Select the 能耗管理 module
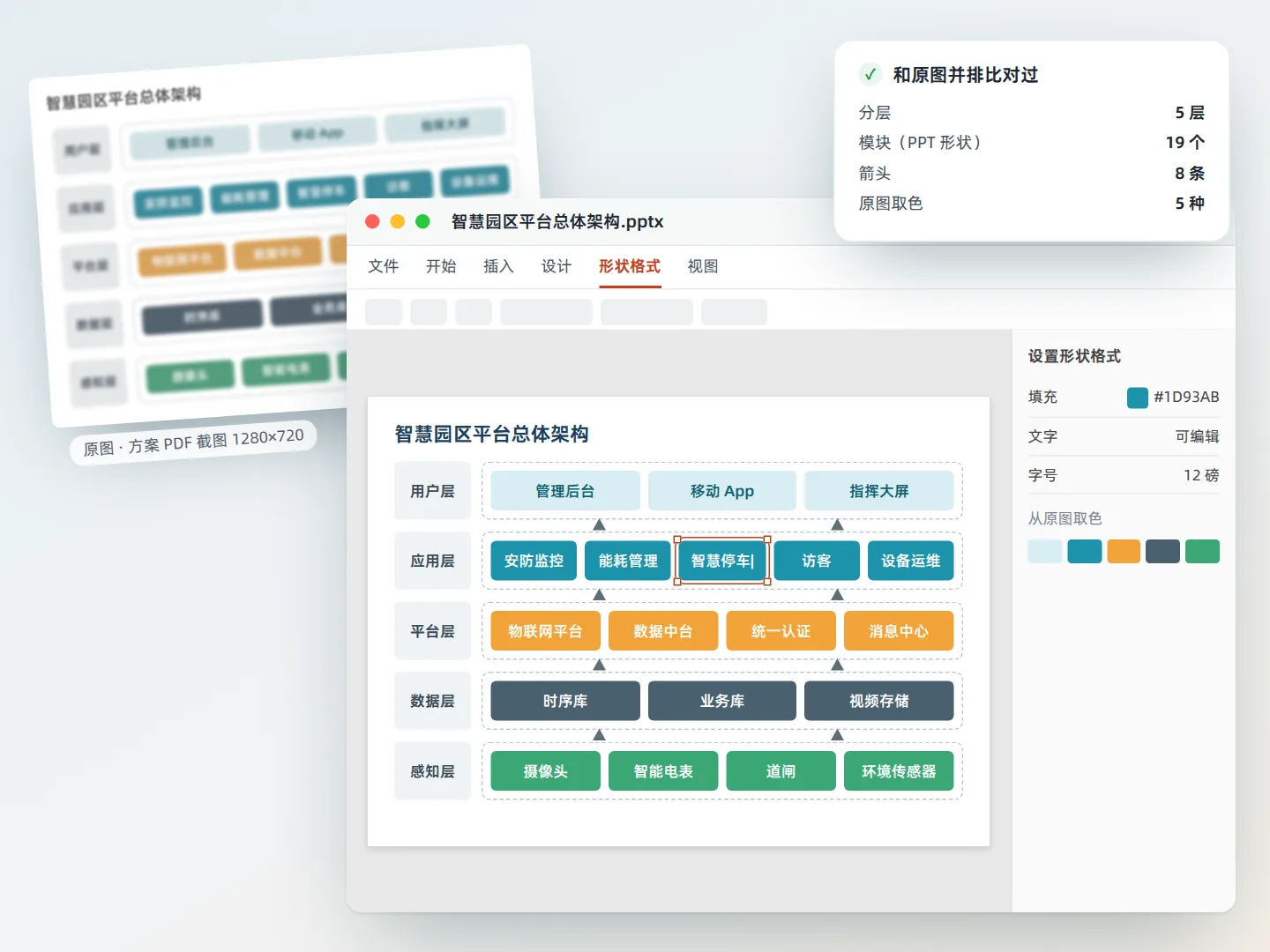This screenshot has width=1270, height=952. (x=628, y=561)
